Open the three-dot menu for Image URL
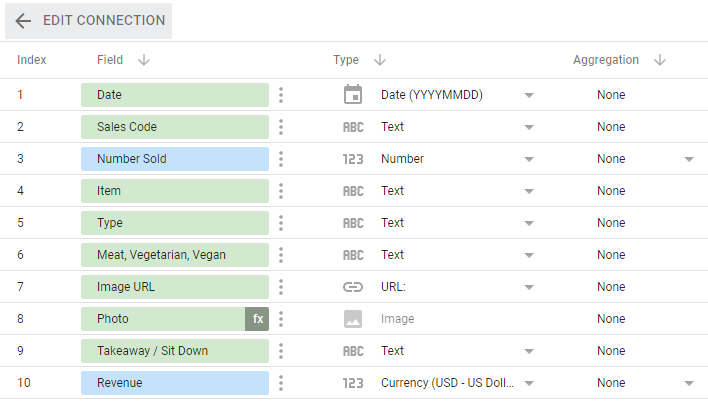Image resolution: width=708 pixels, height=410 pixels. (x=281, y=287)
